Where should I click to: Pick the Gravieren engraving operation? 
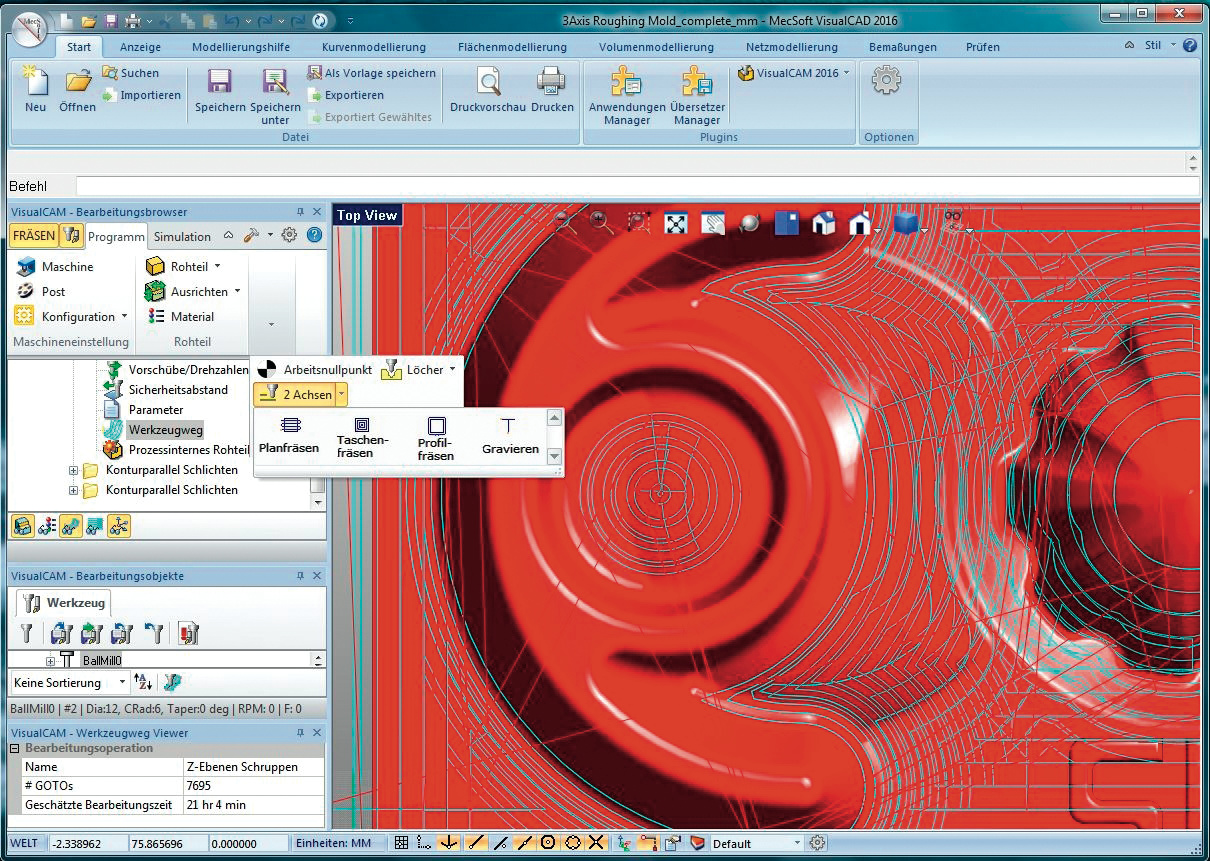tap(509, 435)
